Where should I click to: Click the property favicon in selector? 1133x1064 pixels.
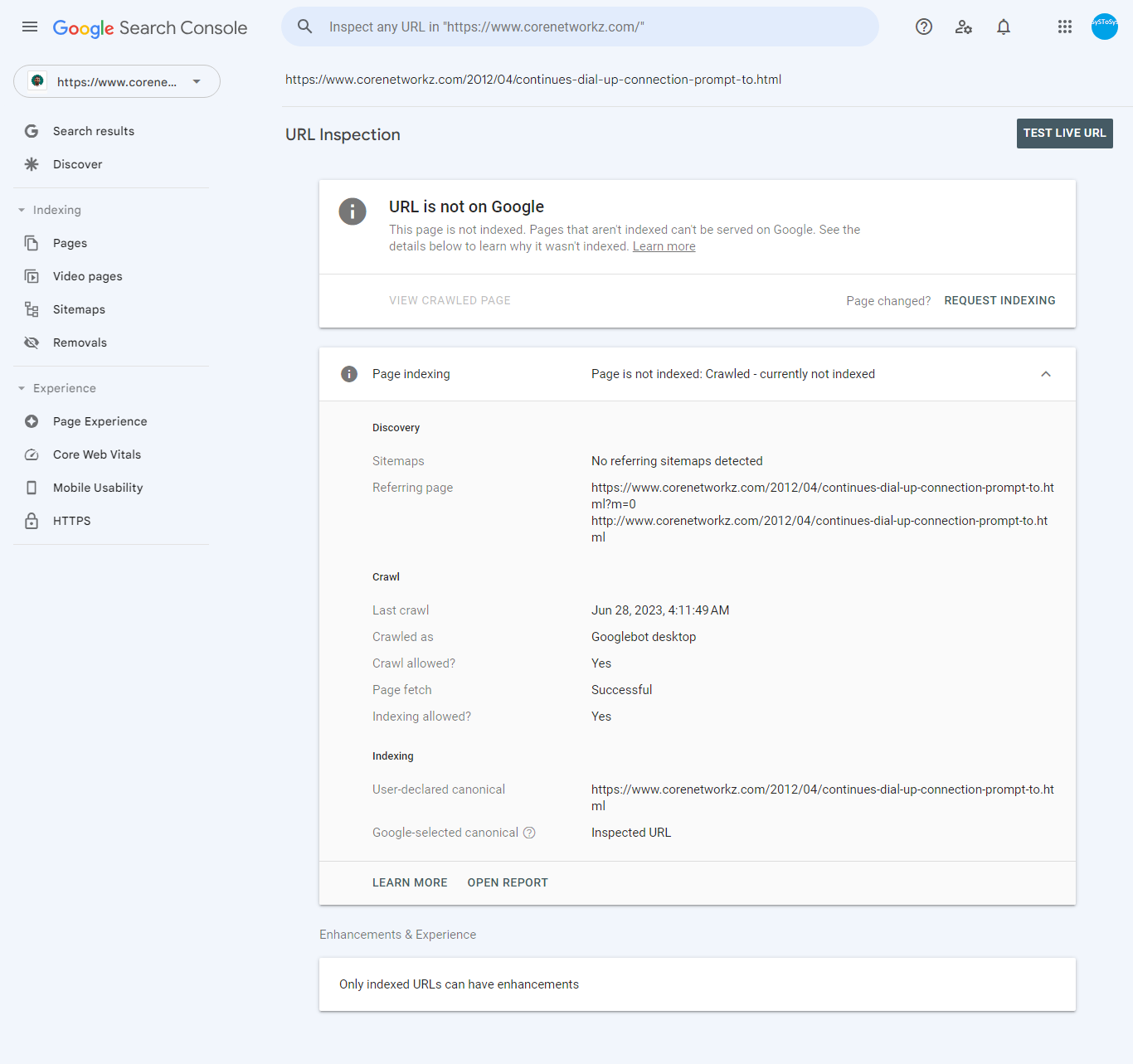37,81
